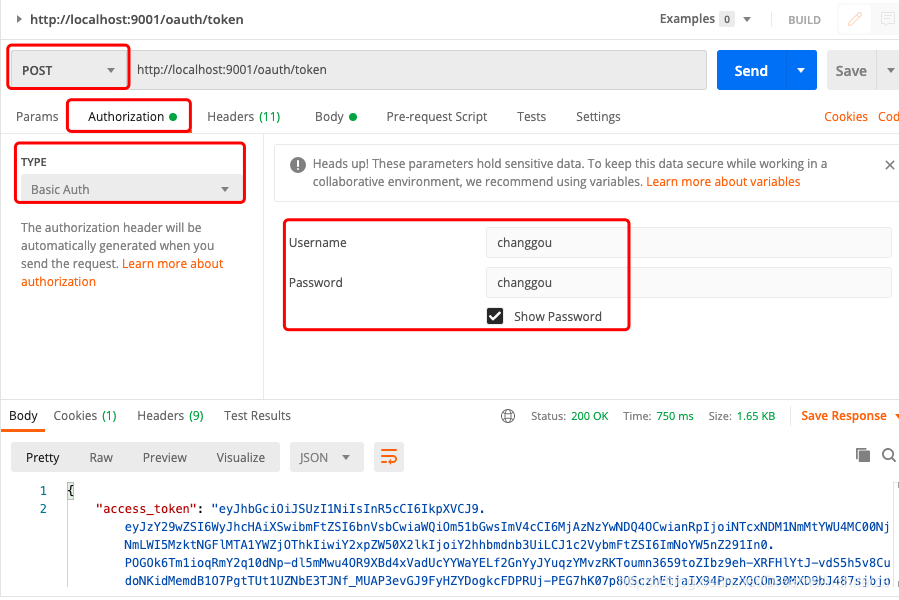Follow the Learn more about authorization link
The width and height of the screenshot is (899, 600).
click(122, 272)
